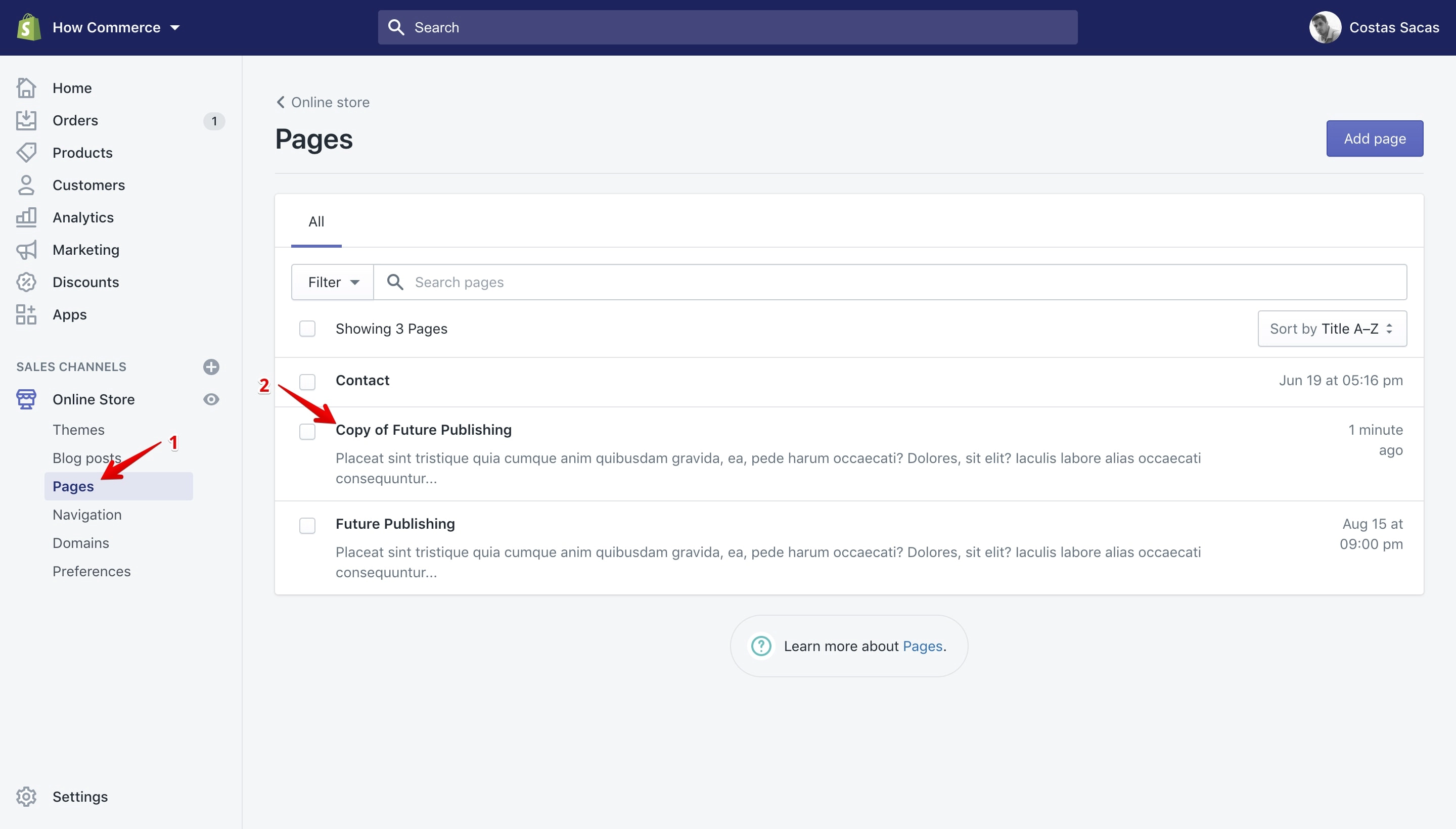Click the Future Publishing row excerpt text

[x=768, y=562]
